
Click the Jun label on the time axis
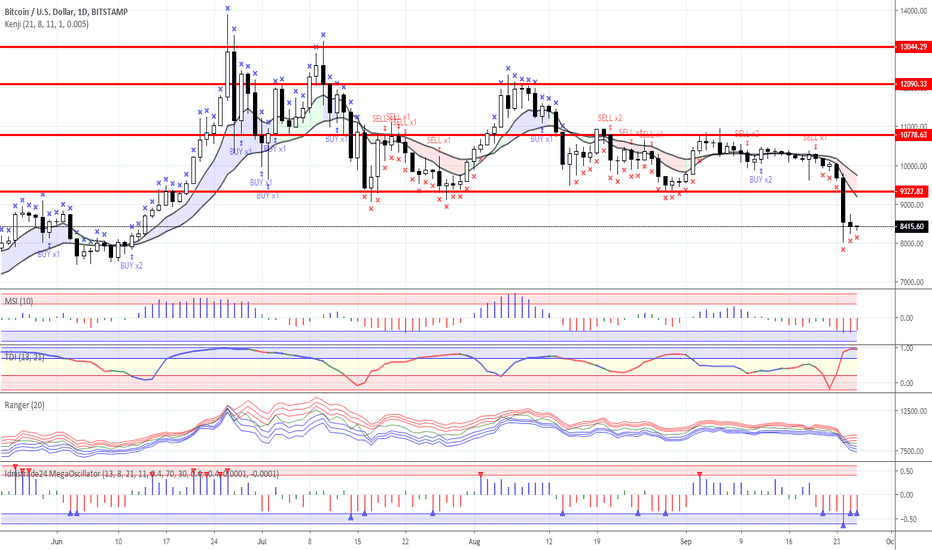click(x=56, y=542)
